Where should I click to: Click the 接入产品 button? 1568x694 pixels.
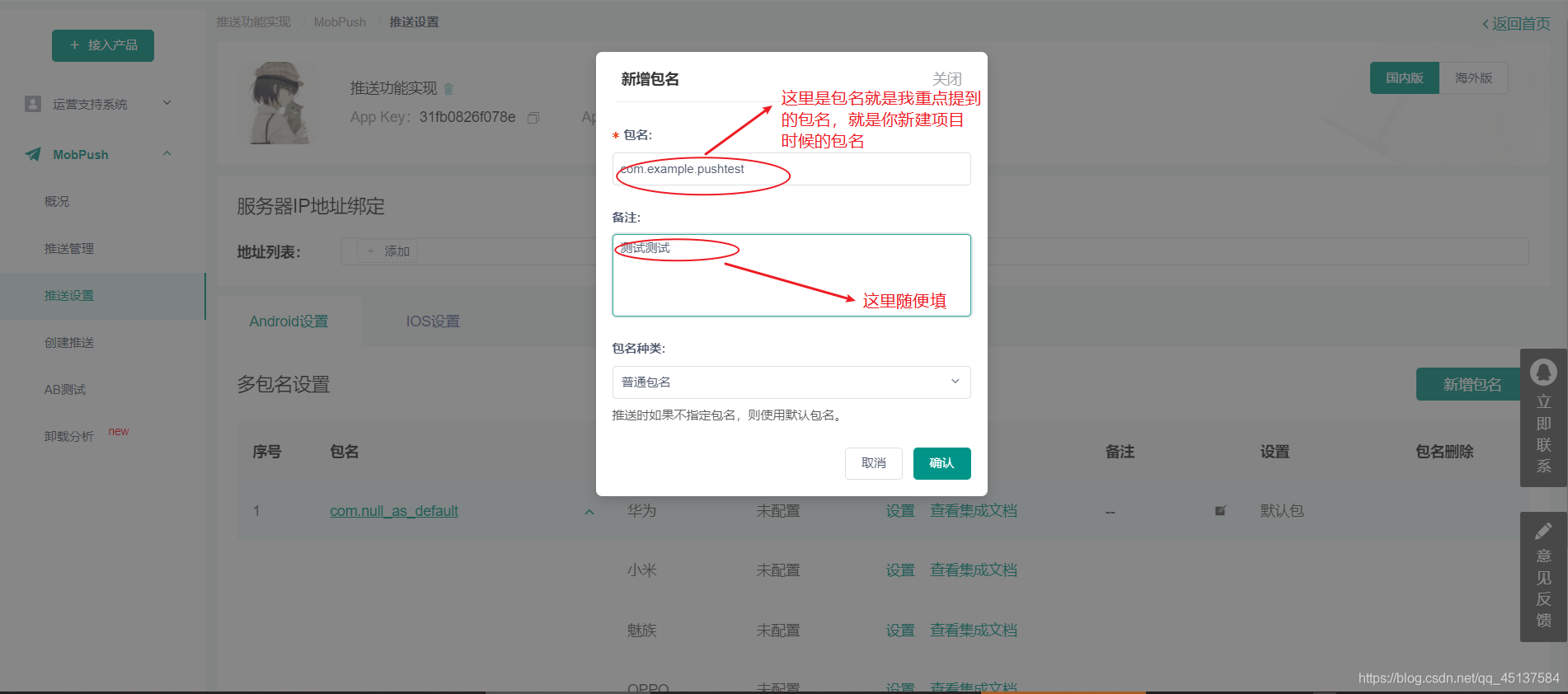[103, 45]
